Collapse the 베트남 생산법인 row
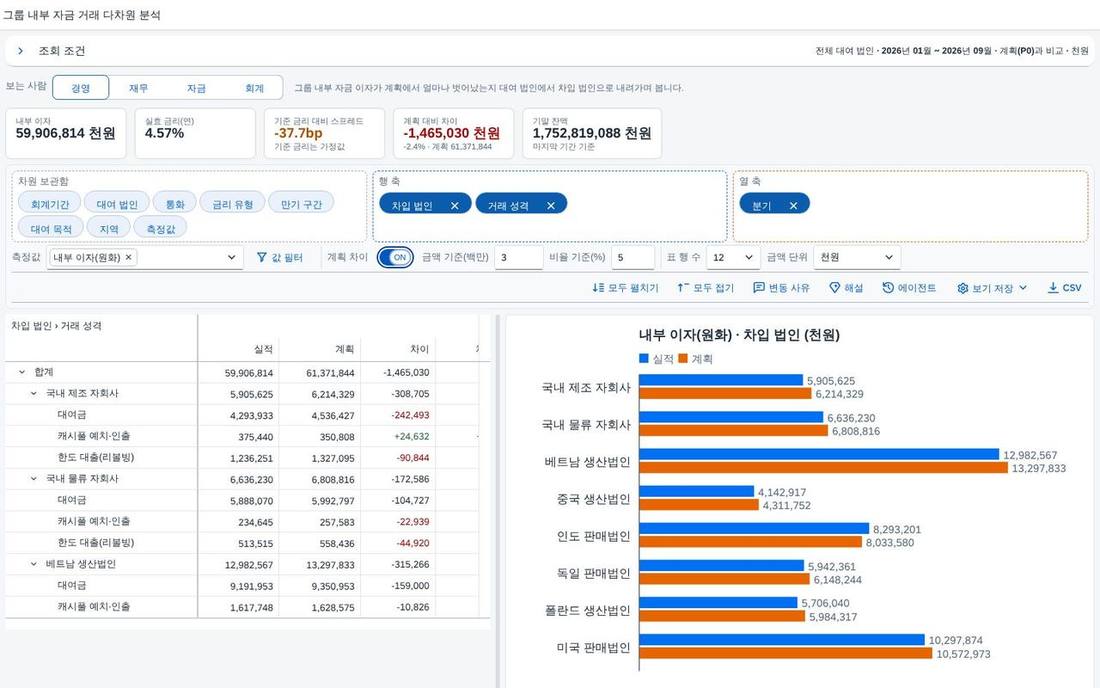The height and width of the screenshot is (688, 1100). click(33, 565)
